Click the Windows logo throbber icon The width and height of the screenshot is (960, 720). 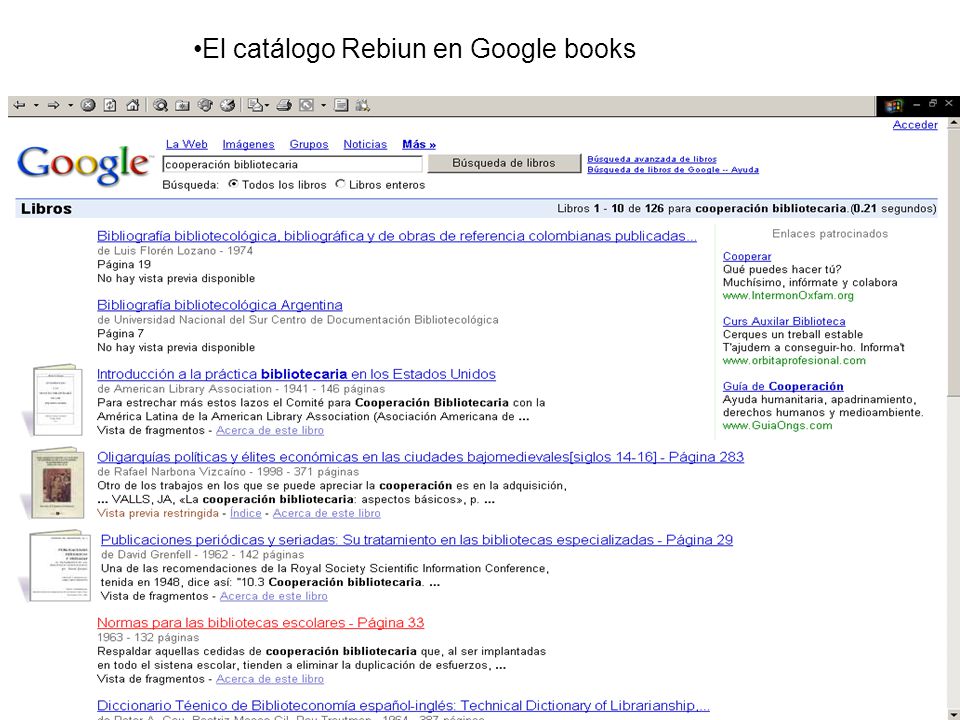894,106
